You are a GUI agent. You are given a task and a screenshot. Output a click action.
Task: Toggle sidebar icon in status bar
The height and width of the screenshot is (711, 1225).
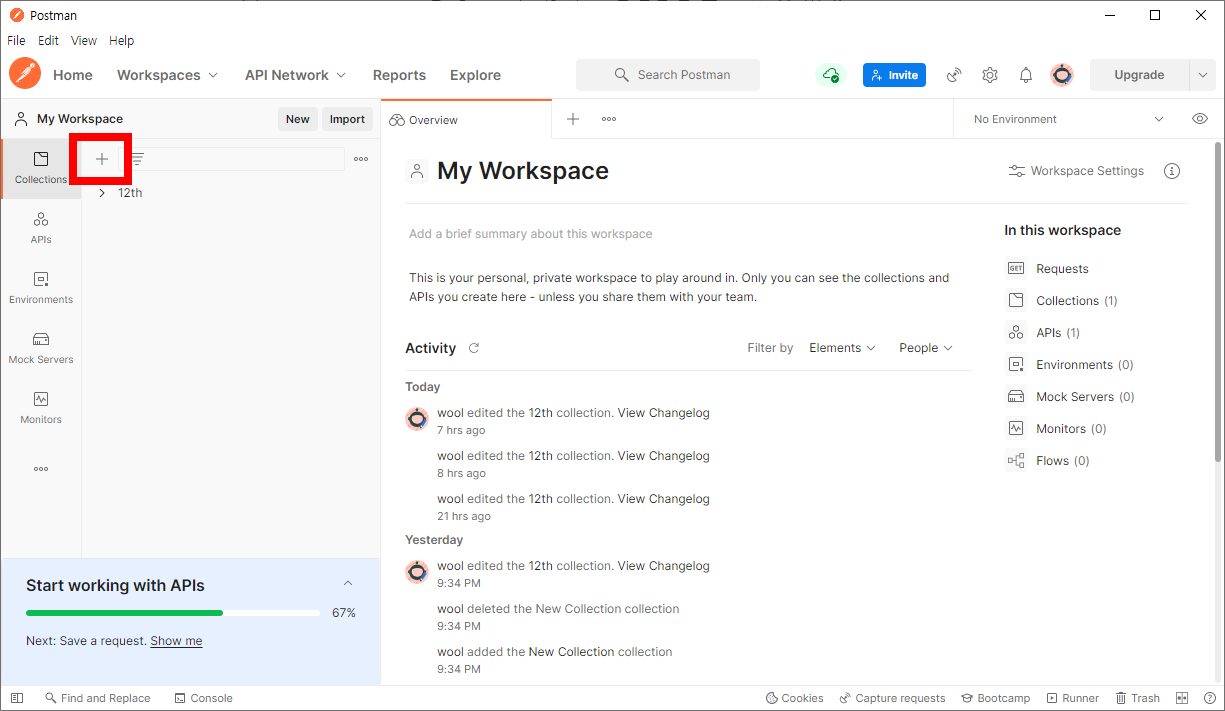pos(17,698)
